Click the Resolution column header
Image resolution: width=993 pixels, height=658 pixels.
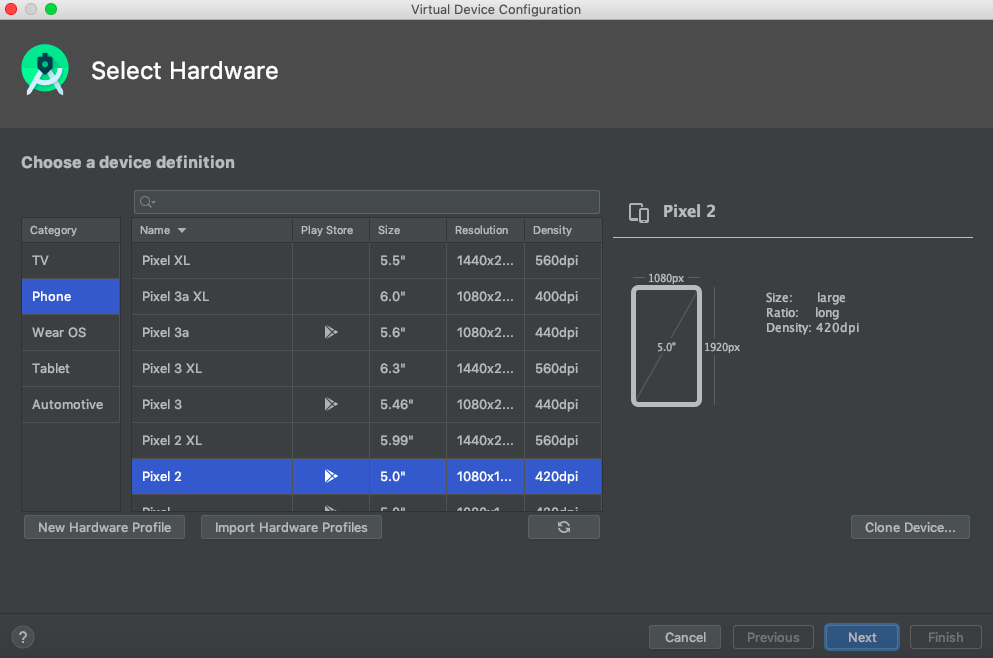point(486,231)
